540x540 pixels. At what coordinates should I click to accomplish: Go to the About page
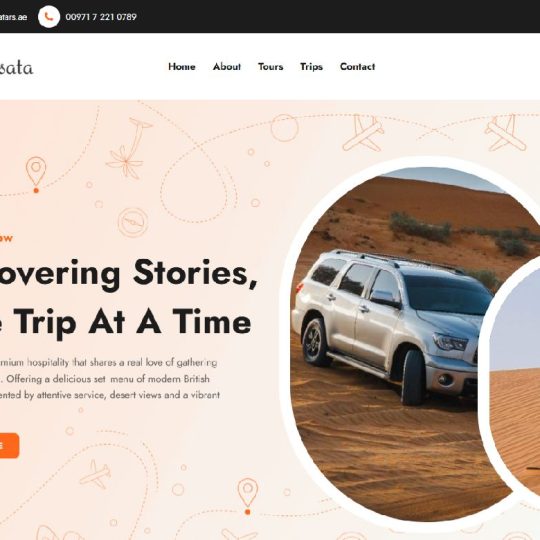click(x=227, y=66)
